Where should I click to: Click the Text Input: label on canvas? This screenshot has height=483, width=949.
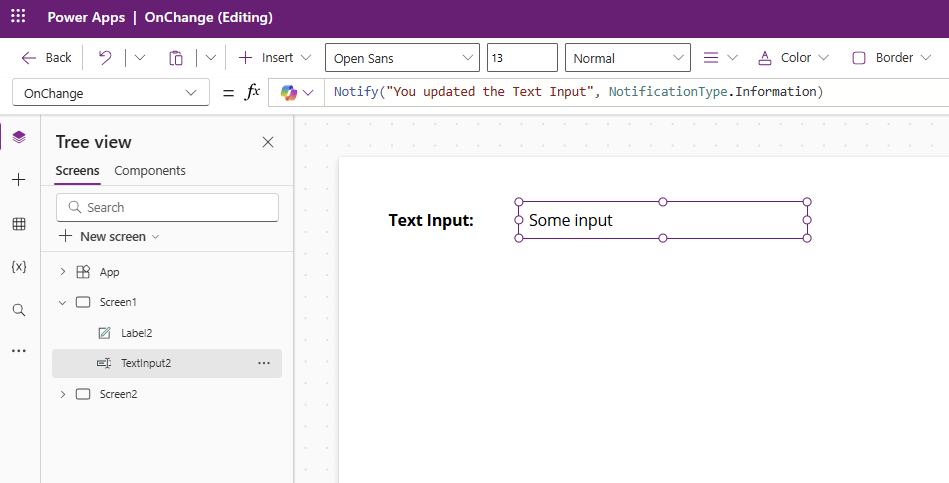tap(431, 220)
